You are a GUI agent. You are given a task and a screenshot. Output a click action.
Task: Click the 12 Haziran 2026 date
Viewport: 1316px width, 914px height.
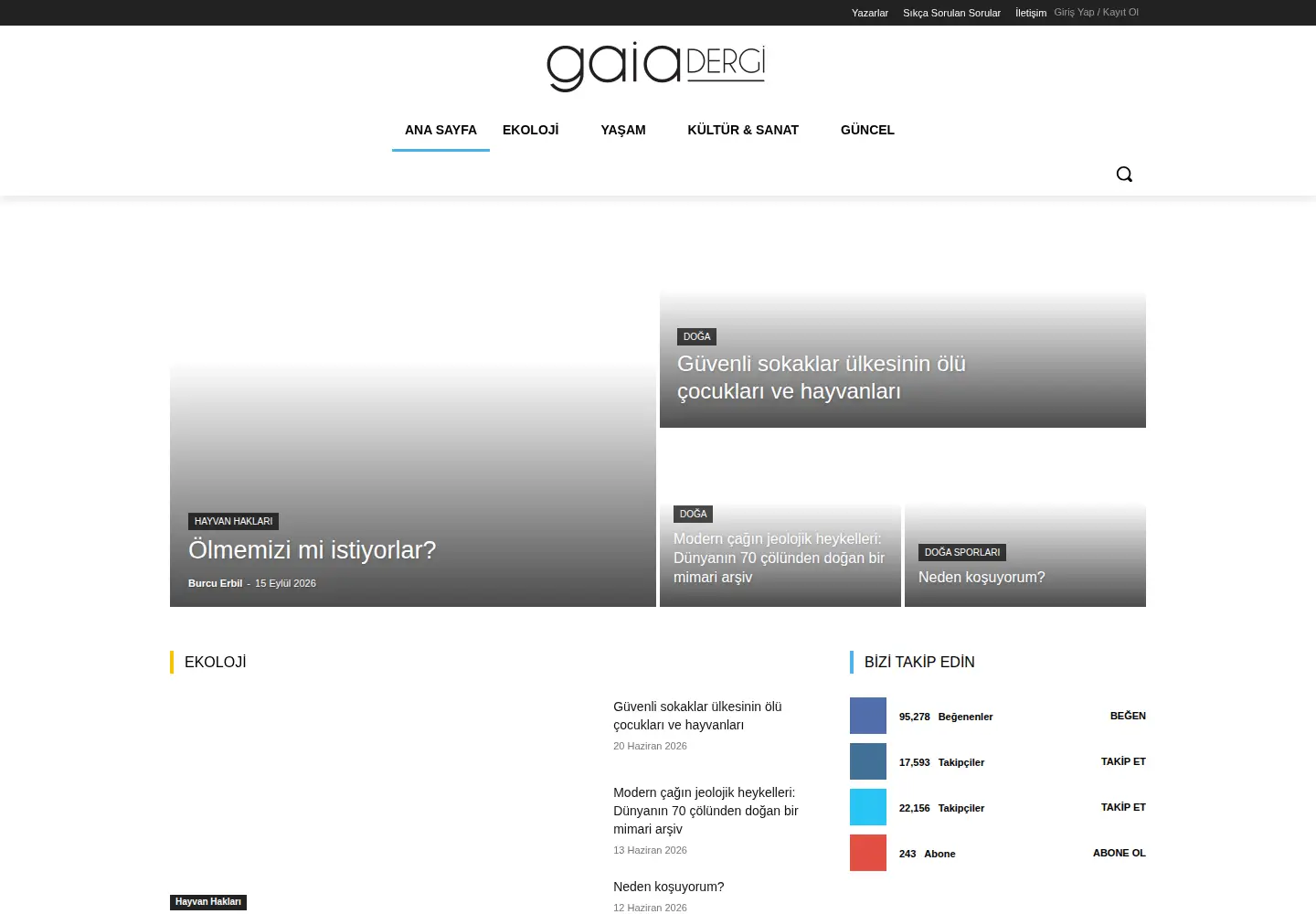(650, 908)
